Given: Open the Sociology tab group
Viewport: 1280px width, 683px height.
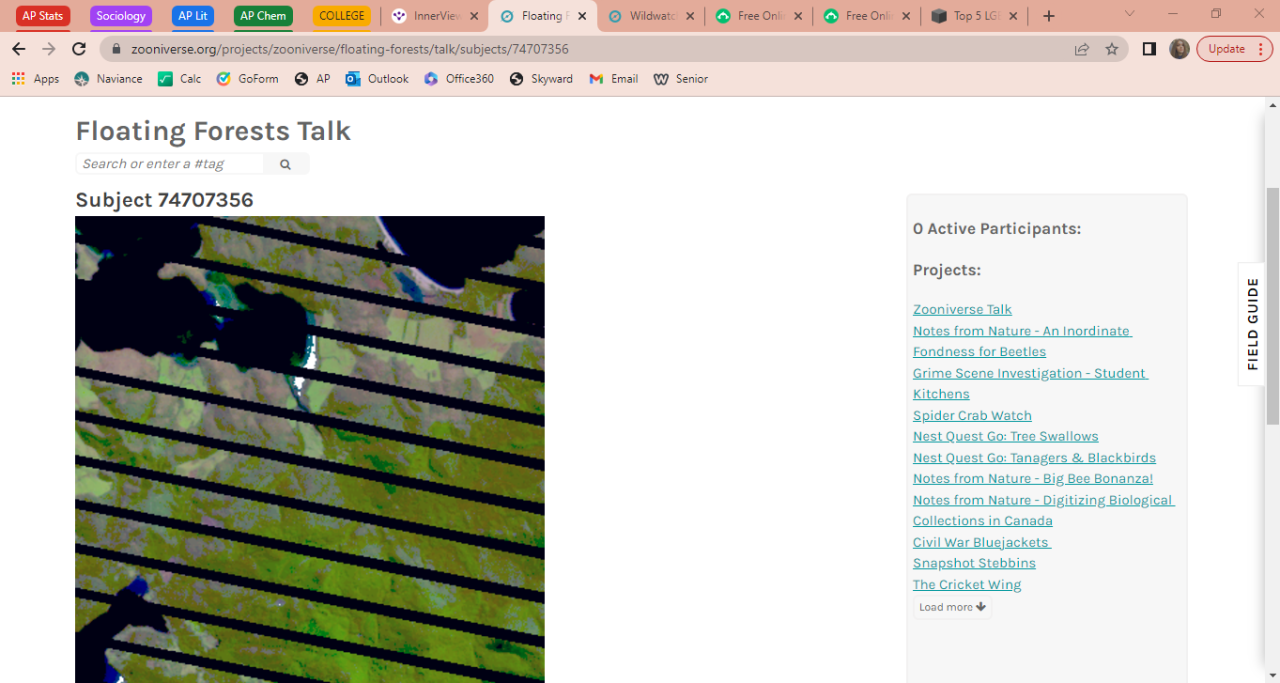Looking at the screenshot, I should pos(121,16).
